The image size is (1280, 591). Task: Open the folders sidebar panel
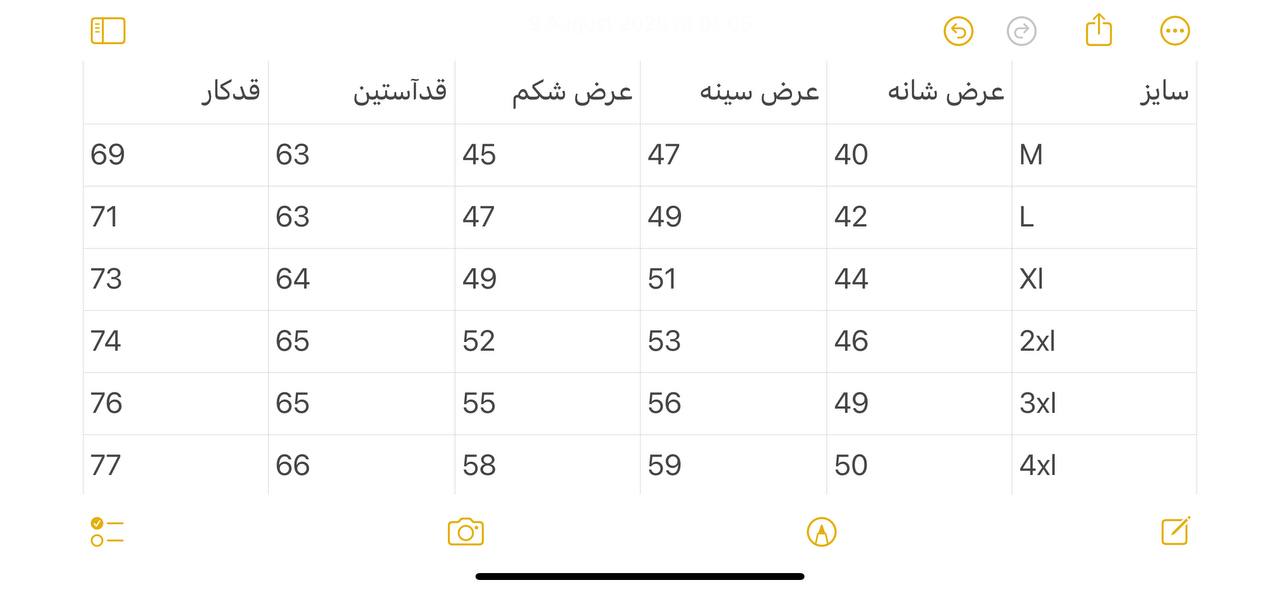(108, 31)
